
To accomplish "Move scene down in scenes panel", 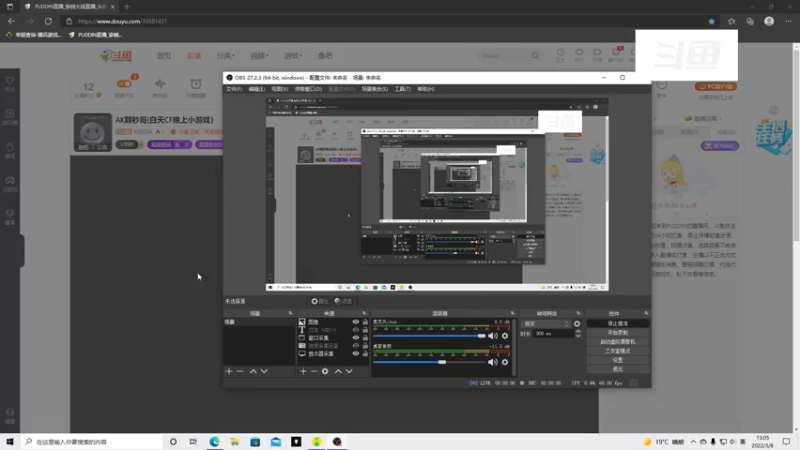I will (264, 371).
